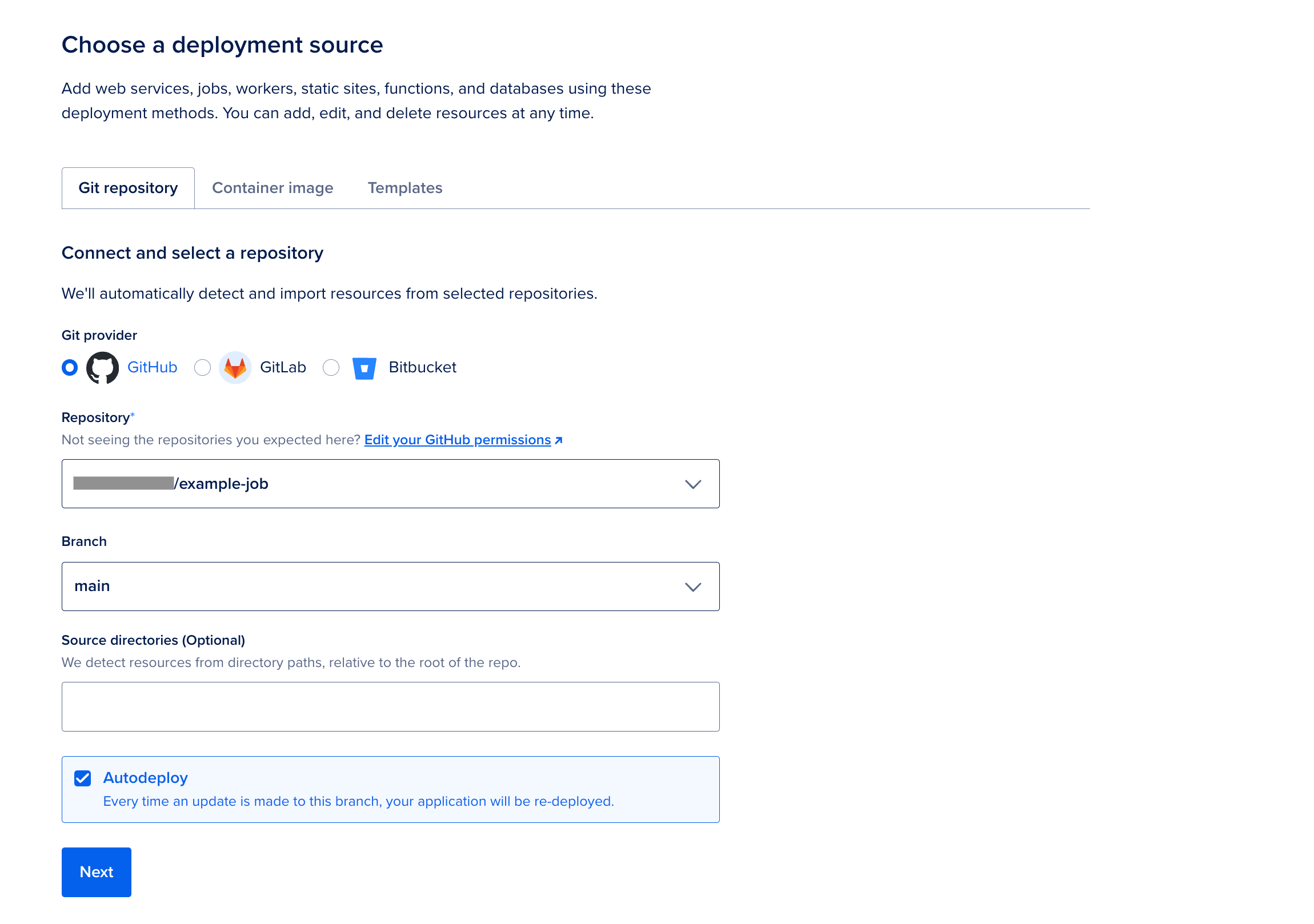Click the external link arrow beside GitHub permissions
This screenshot has height=924, width=1314.
(558, 440)
